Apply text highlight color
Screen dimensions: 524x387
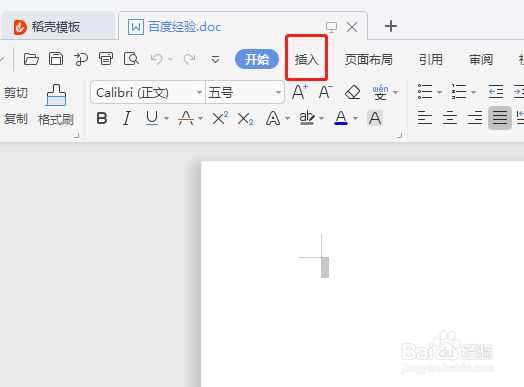[x=307, y=118]
